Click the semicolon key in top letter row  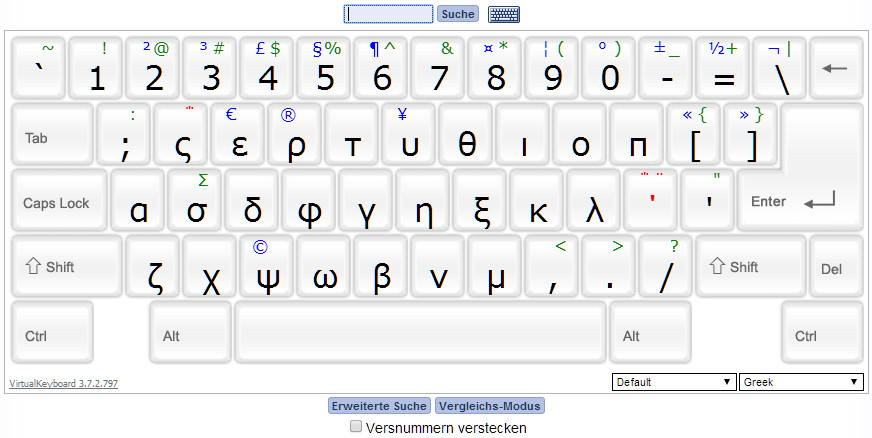pos(123,135)
